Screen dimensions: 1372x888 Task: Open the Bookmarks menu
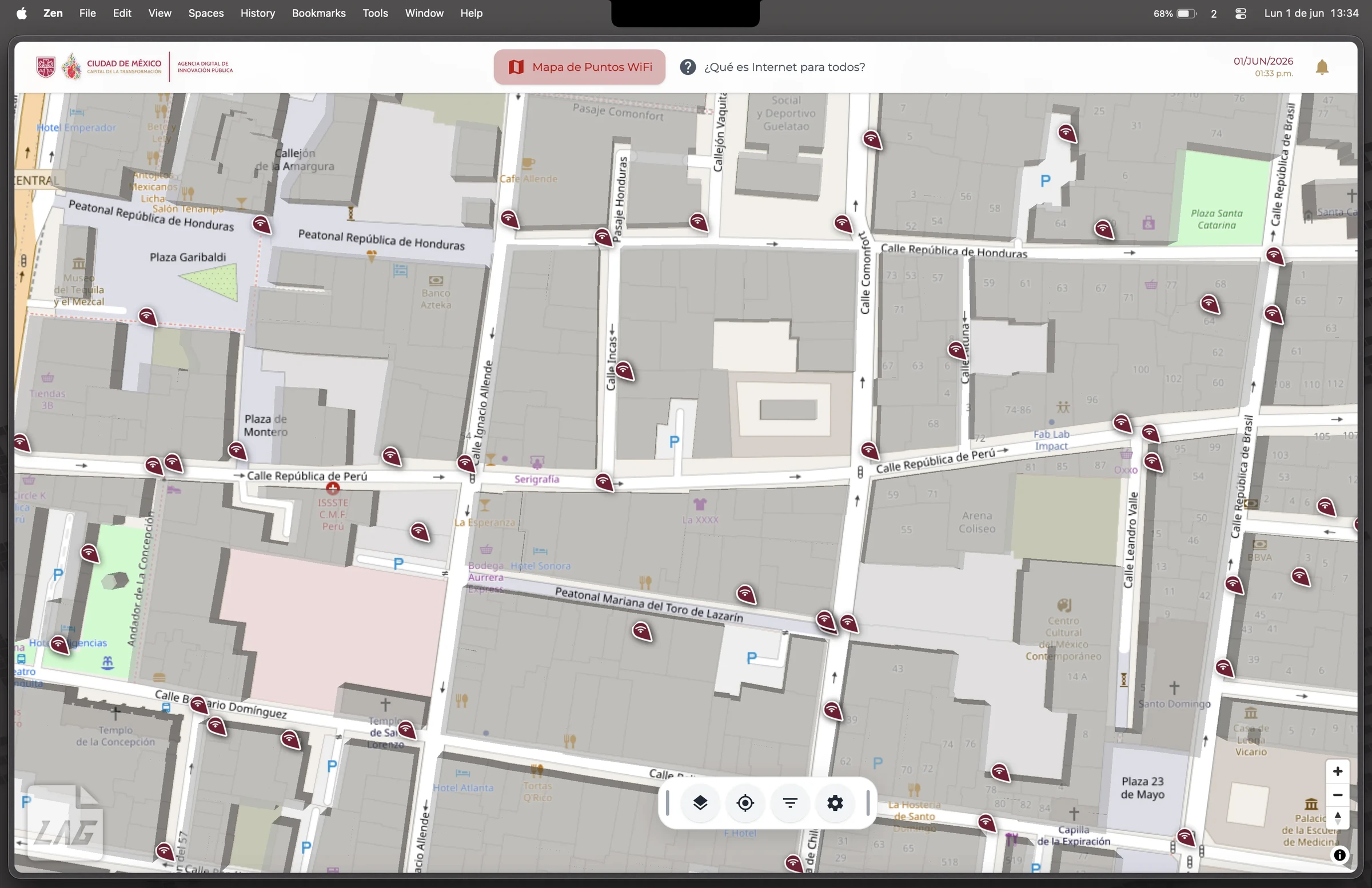(x=318, y=13)
